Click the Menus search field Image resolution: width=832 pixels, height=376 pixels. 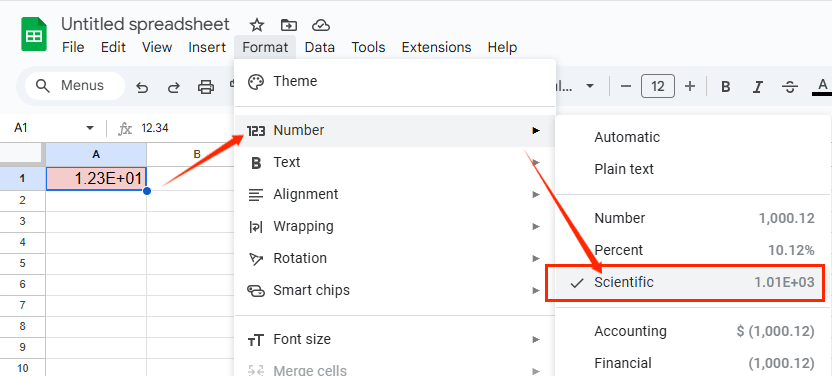click(74, 86)
